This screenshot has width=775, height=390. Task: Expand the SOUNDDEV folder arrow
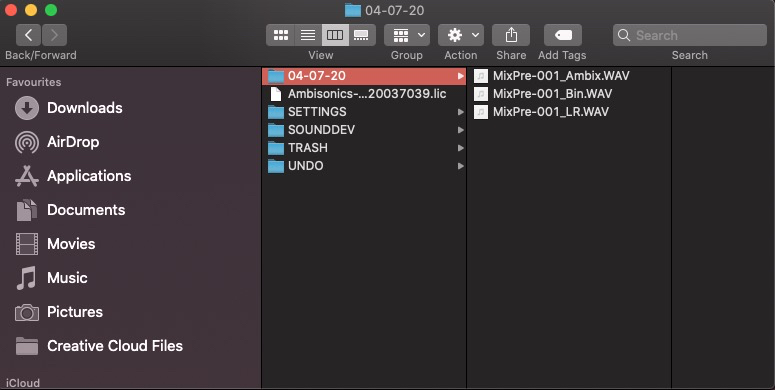coord(461,130)
